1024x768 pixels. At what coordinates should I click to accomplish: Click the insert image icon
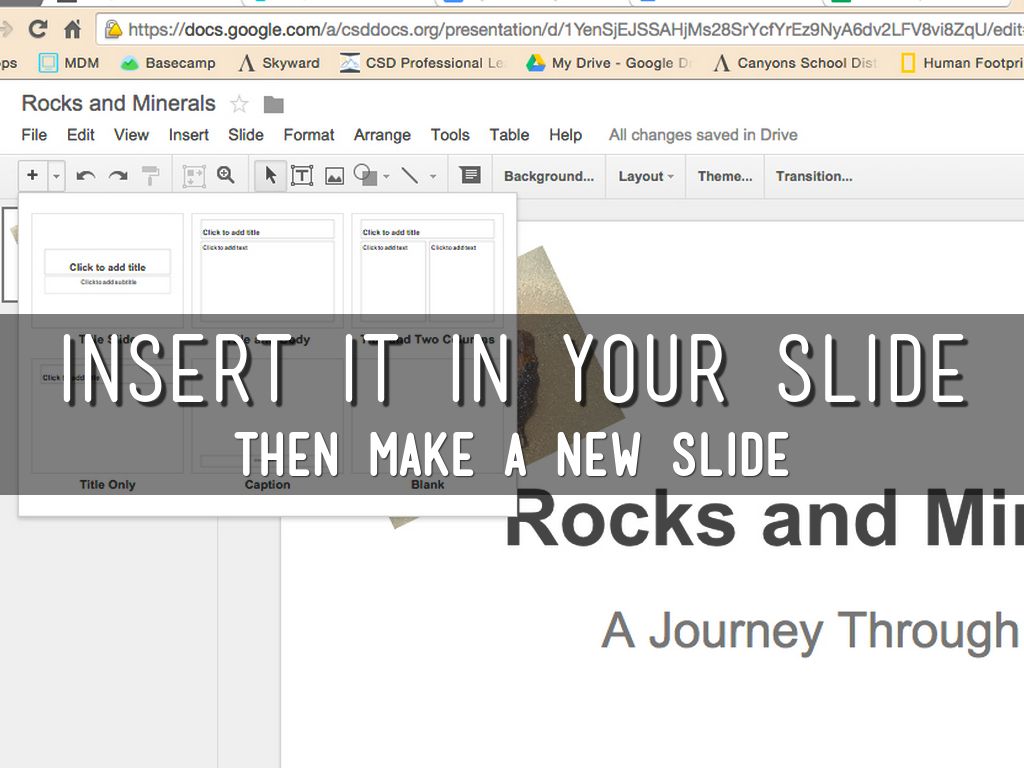pyautogui.click(x=334, y=176)
